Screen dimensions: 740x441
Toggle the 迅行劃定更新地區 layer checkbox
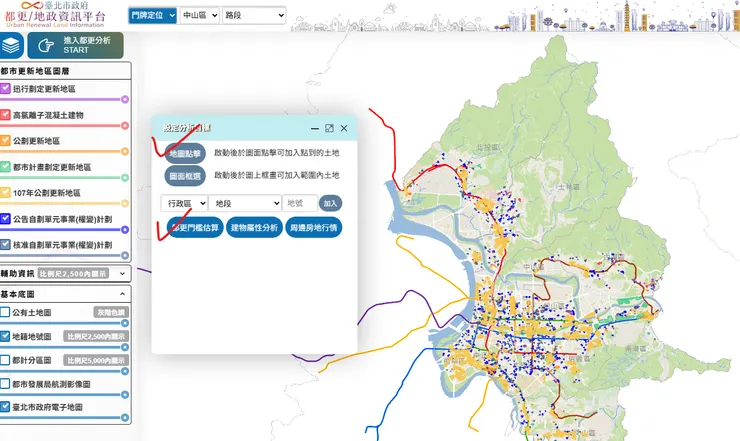(x=5, y=88)
